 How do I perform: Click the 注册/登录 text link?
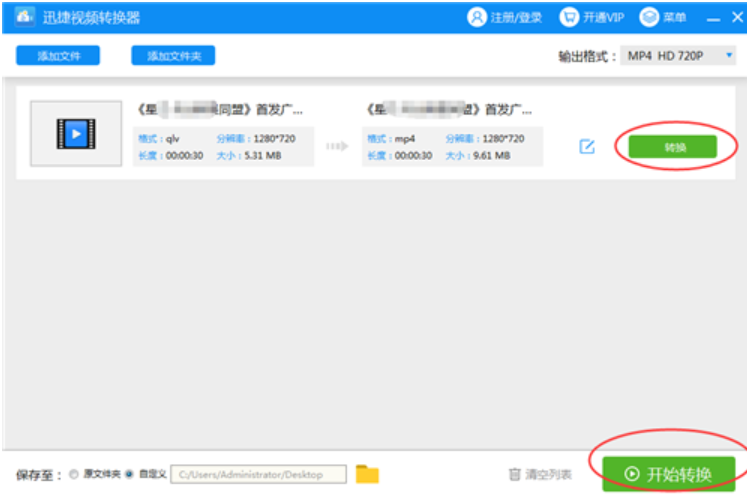coord(514,18)
